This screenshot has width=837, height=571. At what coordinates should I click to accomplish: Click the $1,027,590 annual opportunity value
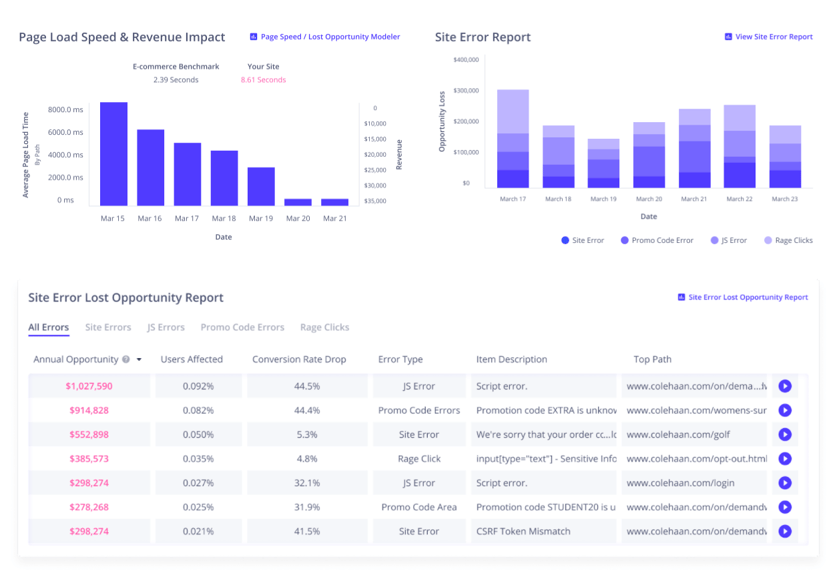[x=89, y=386]
